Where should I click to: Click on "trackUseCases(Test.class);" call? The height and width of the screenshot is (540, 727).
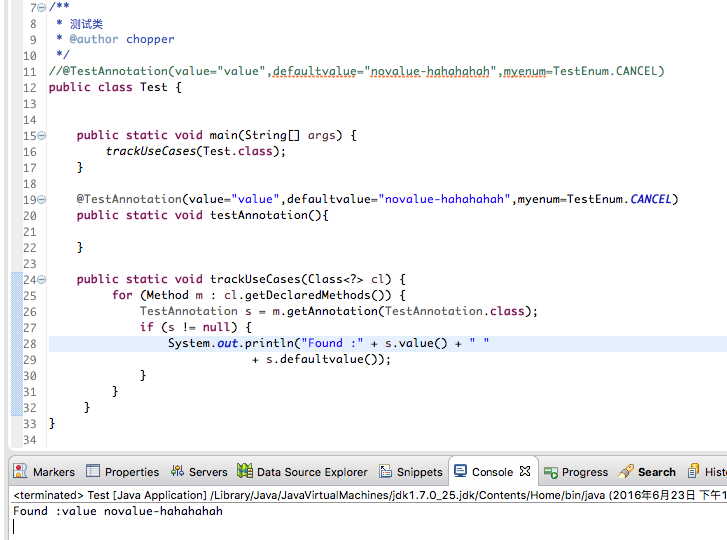pyautogui.click(x=196, y=151)
